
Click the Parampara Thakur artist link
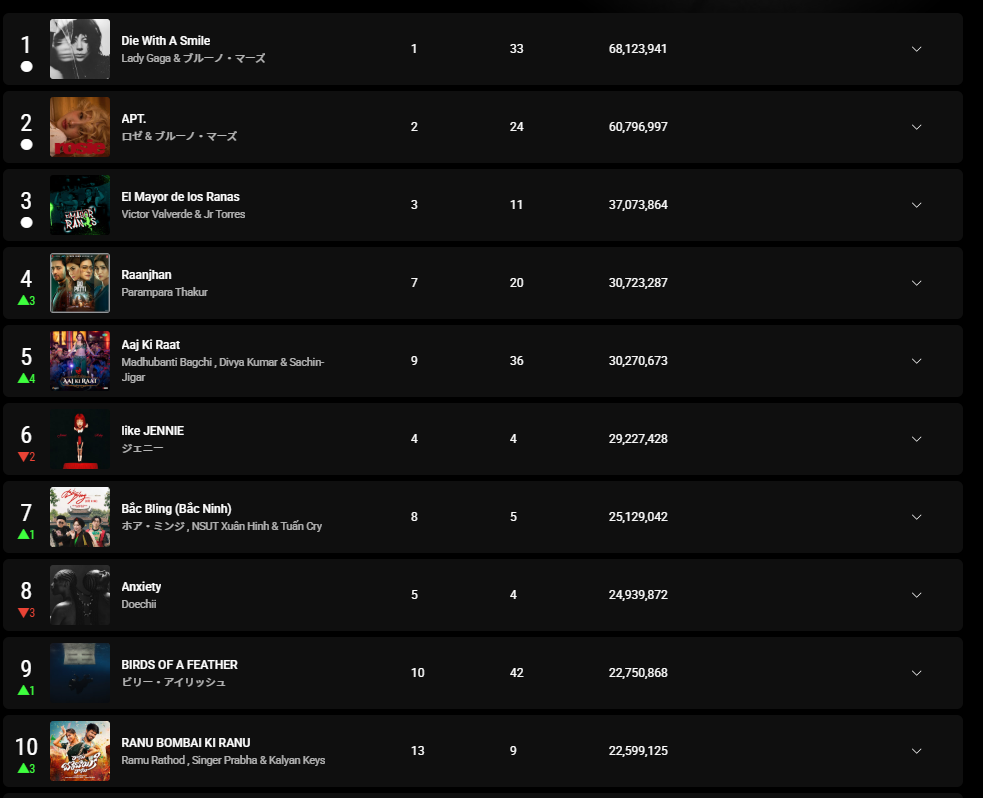click(164, 292)
